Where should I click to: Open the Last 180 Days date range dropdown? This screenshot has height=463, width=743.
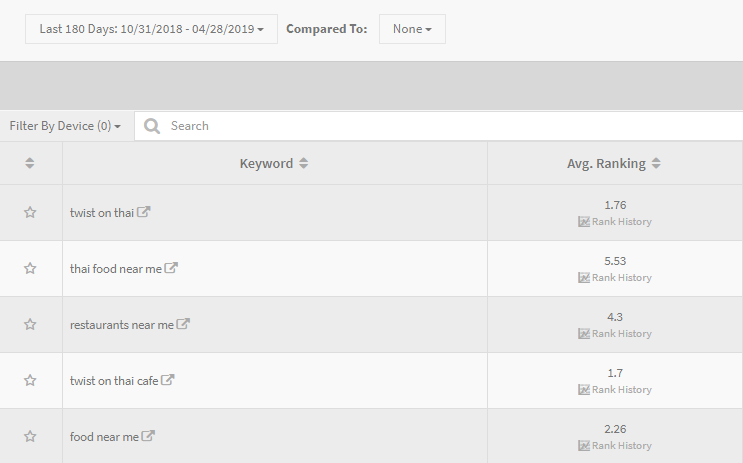151,29
